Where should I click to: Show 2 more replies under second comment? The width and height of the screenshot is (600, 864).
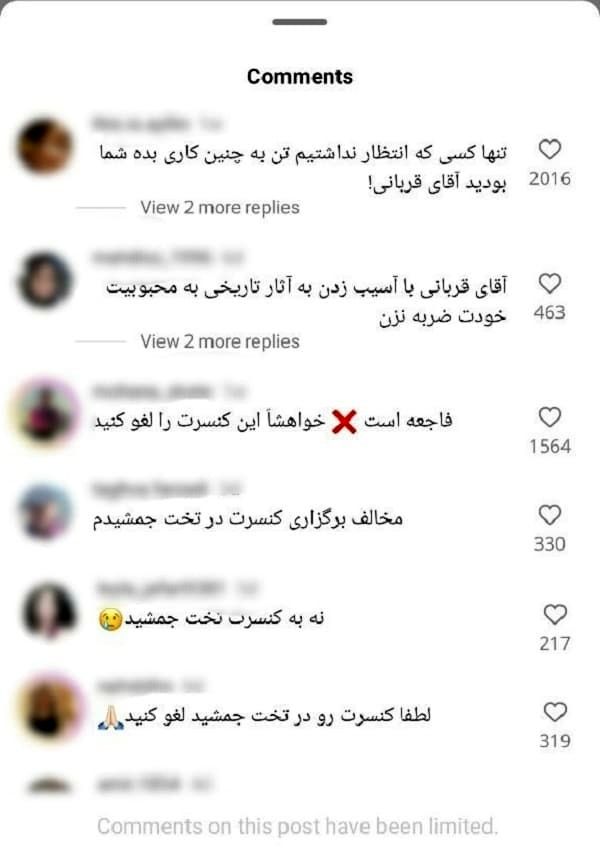(220, 342)
